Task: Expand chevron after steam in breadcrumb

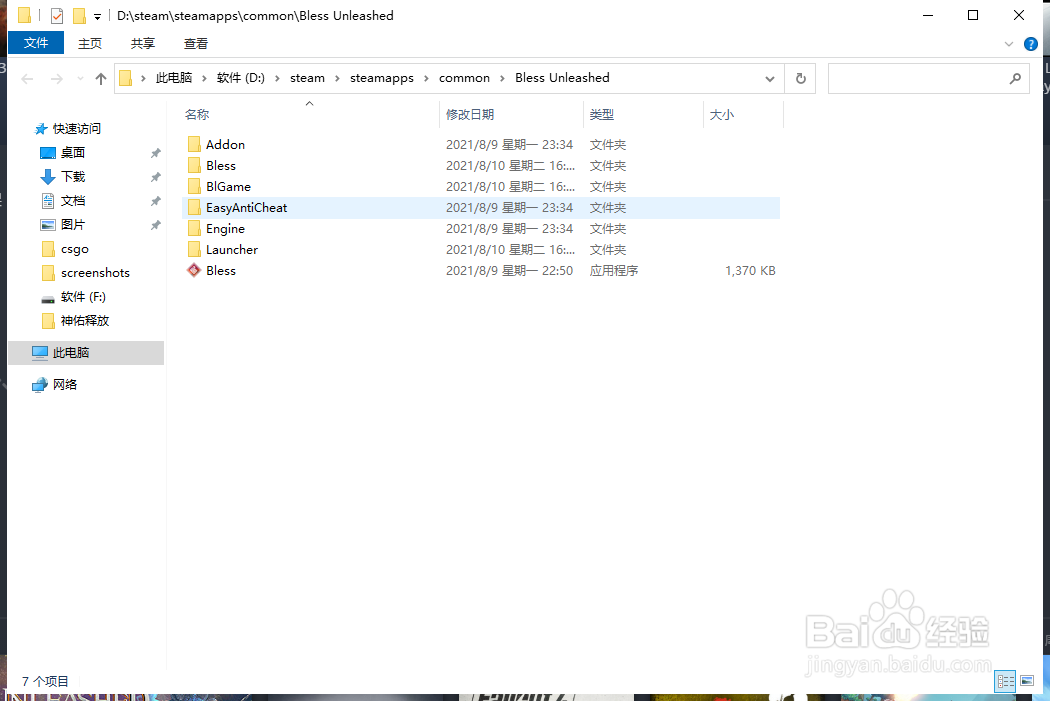Action: pos(337,78)
